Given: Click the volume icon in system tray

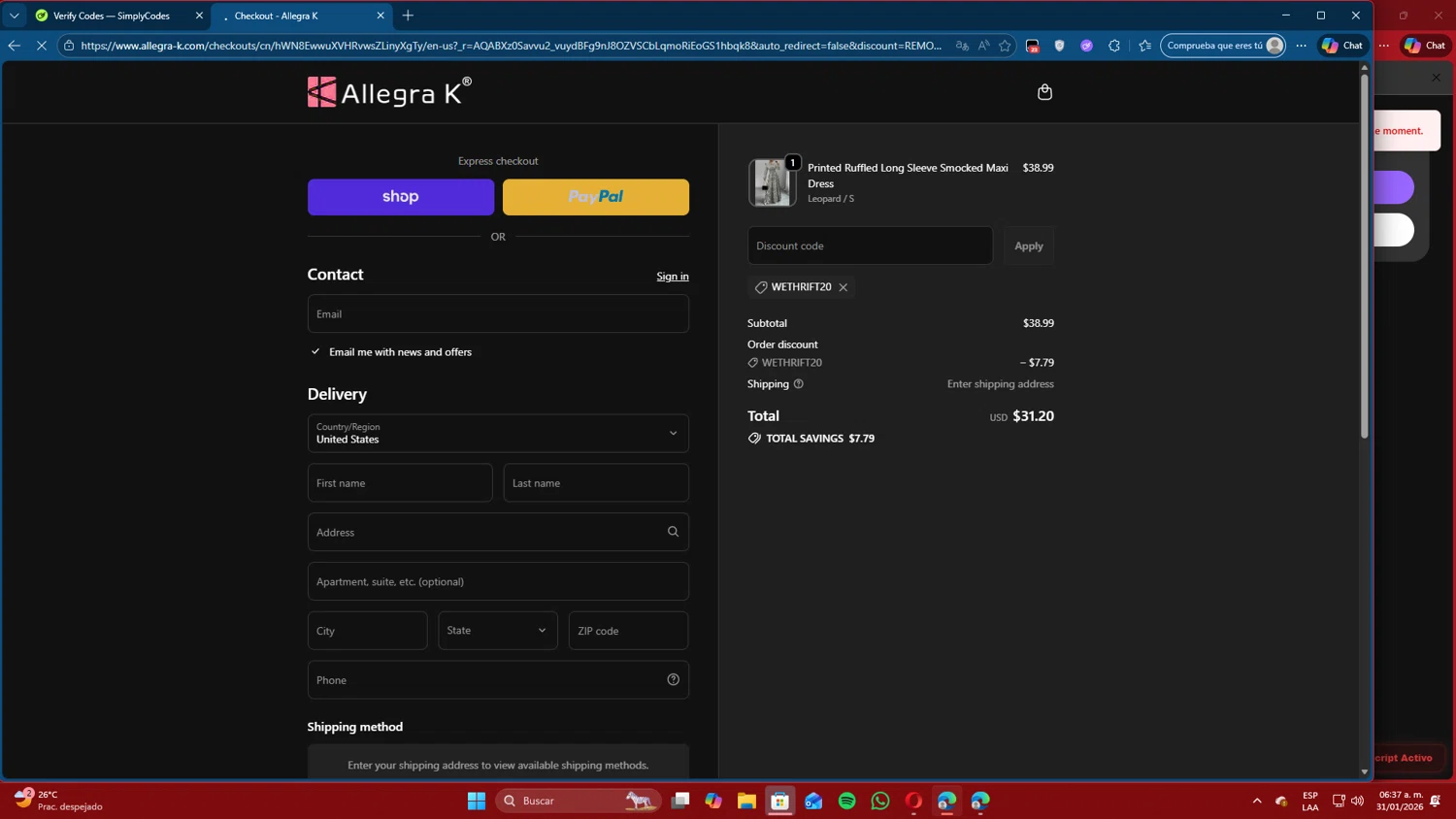Looking at the screenshot, I should (1357, 801).
